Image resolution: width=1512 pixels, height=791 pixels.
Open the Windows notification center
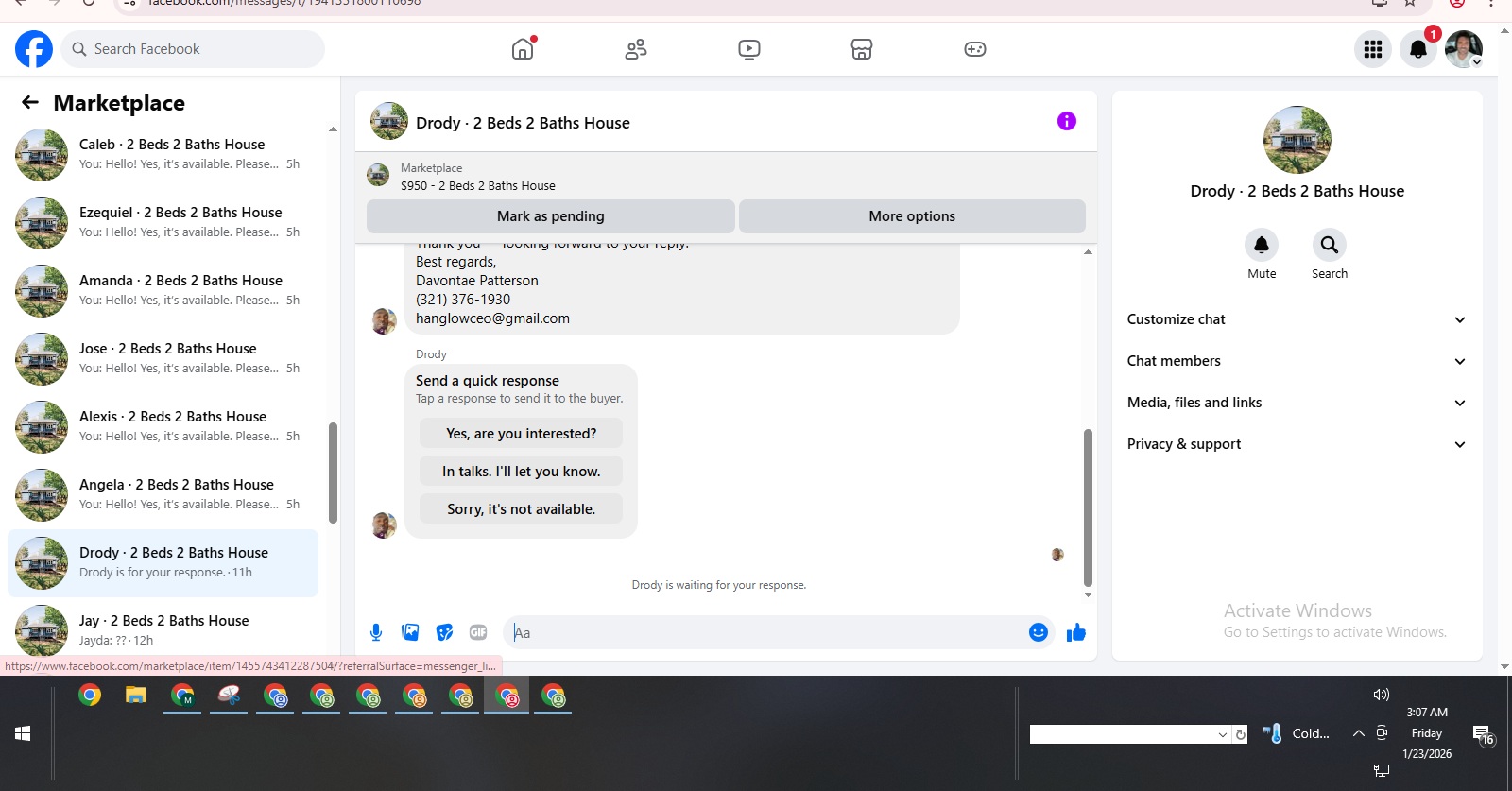click(1483, 734)
